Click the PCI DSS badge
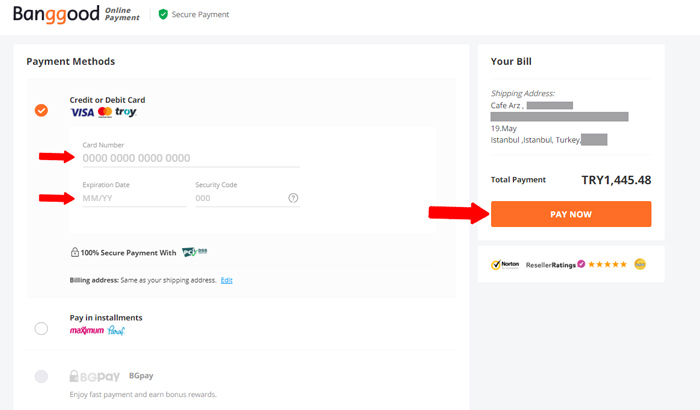Screen dimensions: 700x410 (x=194, y=252)
